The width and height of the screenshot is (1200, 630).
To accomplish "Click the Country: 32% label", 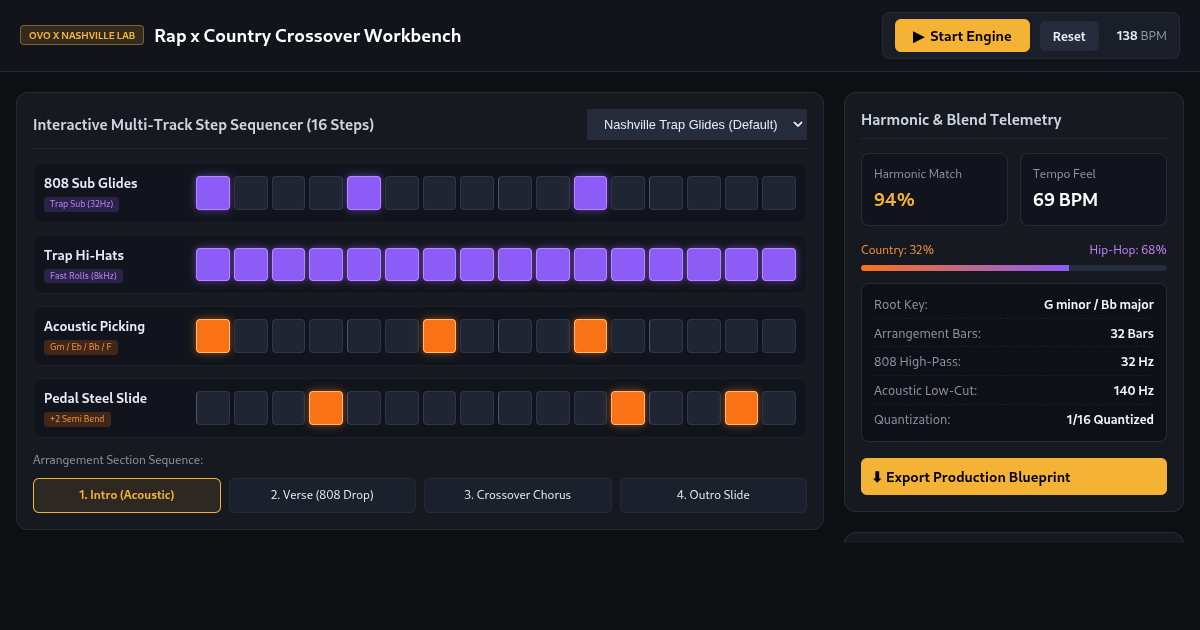I will [897, 250].
